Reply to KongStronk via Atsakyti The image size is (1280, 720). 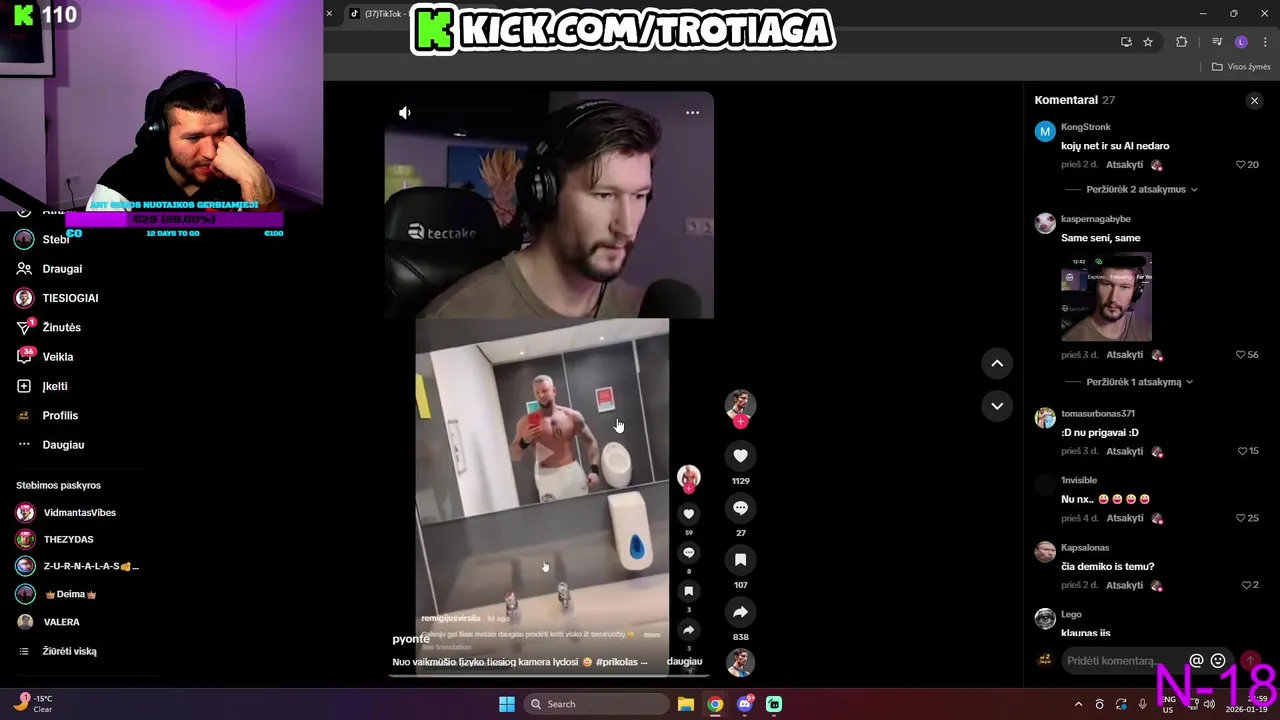[x=1124, y=165]
